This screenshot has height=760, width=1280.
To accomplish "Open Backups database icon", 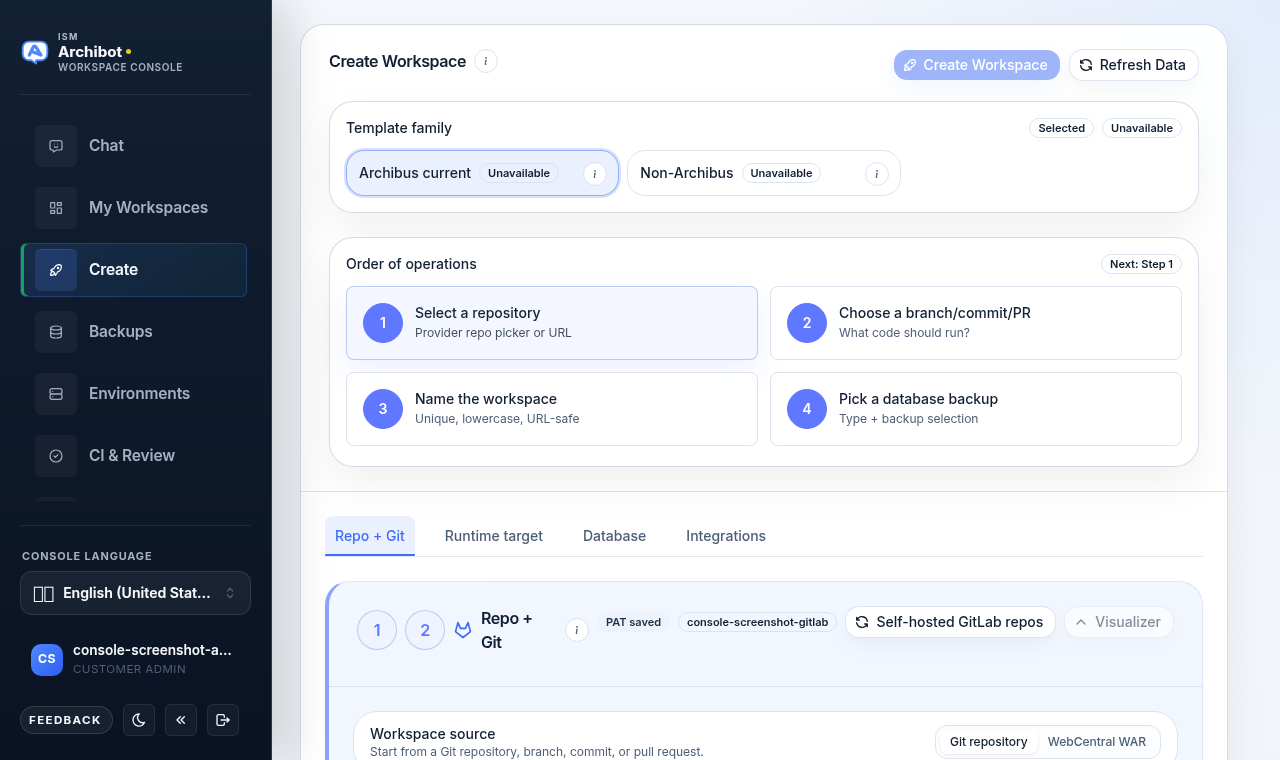I will point(56,332).
